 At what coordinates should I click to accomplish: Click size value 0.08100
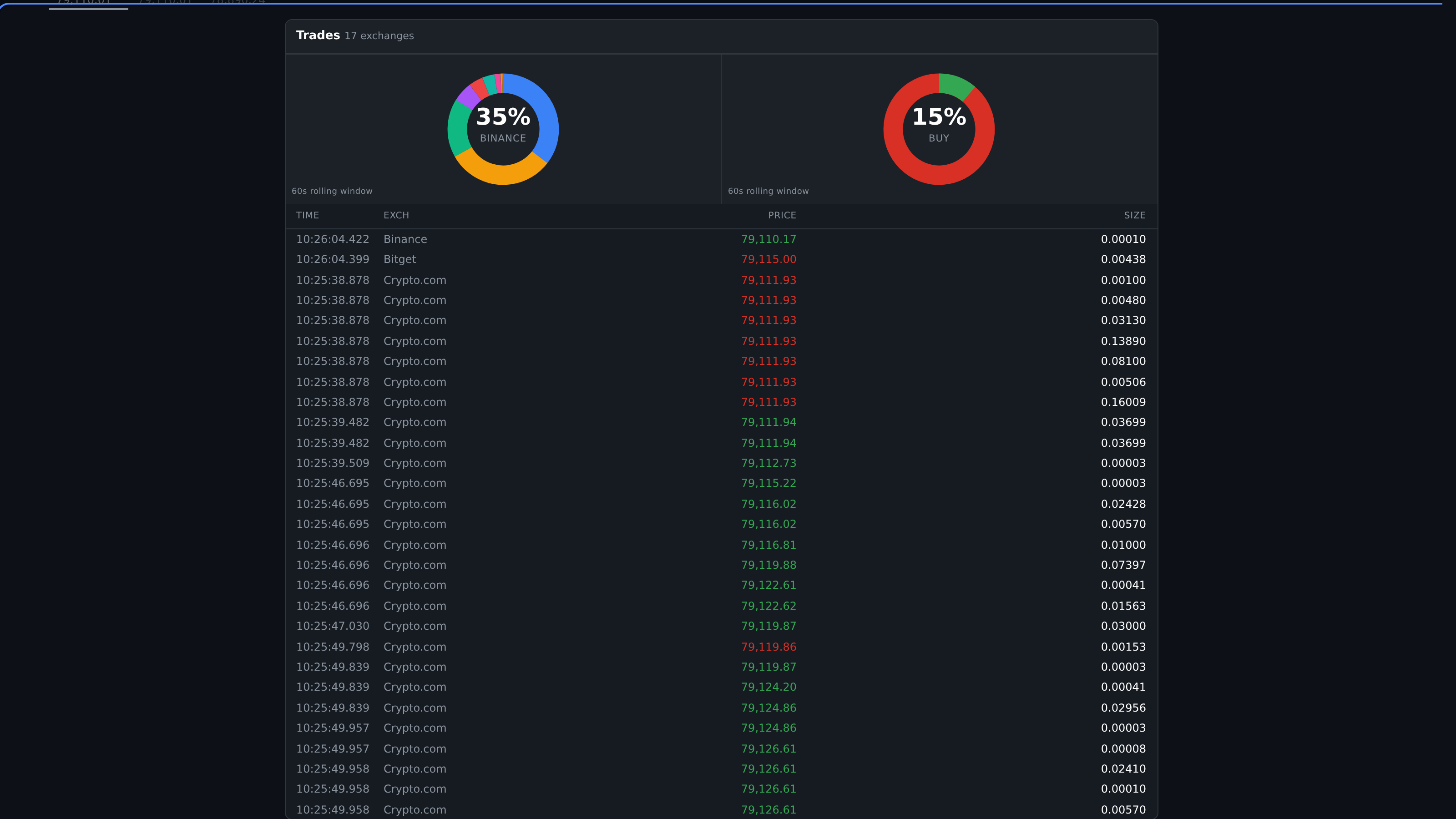pos(1123,361)
